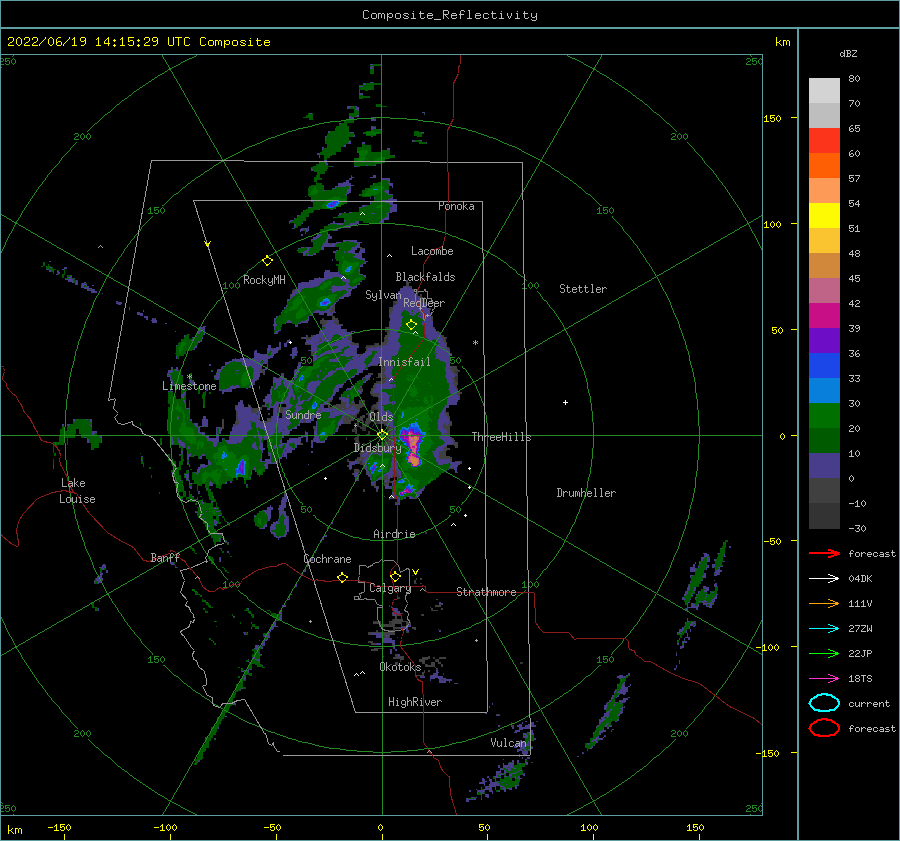
Task: Select the 20 dBZ green color swatch
Action: coord(824,416)
